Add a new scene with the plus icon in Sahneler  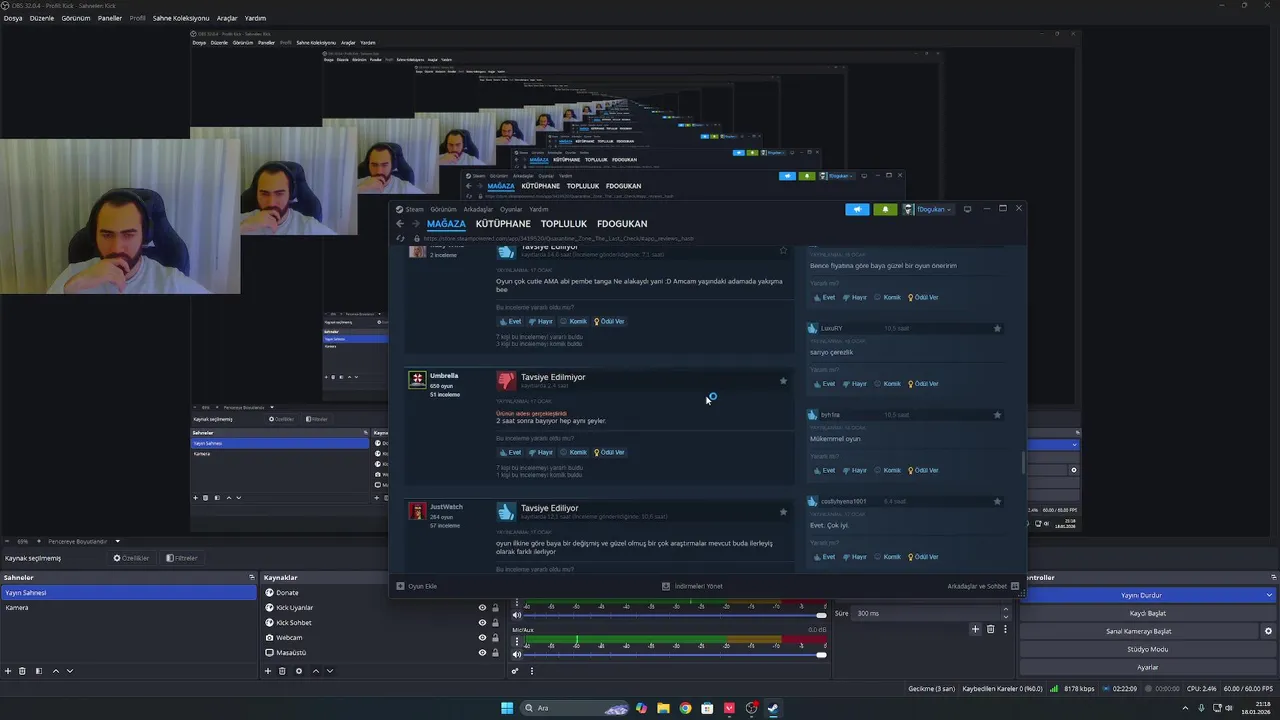(8, 671)
